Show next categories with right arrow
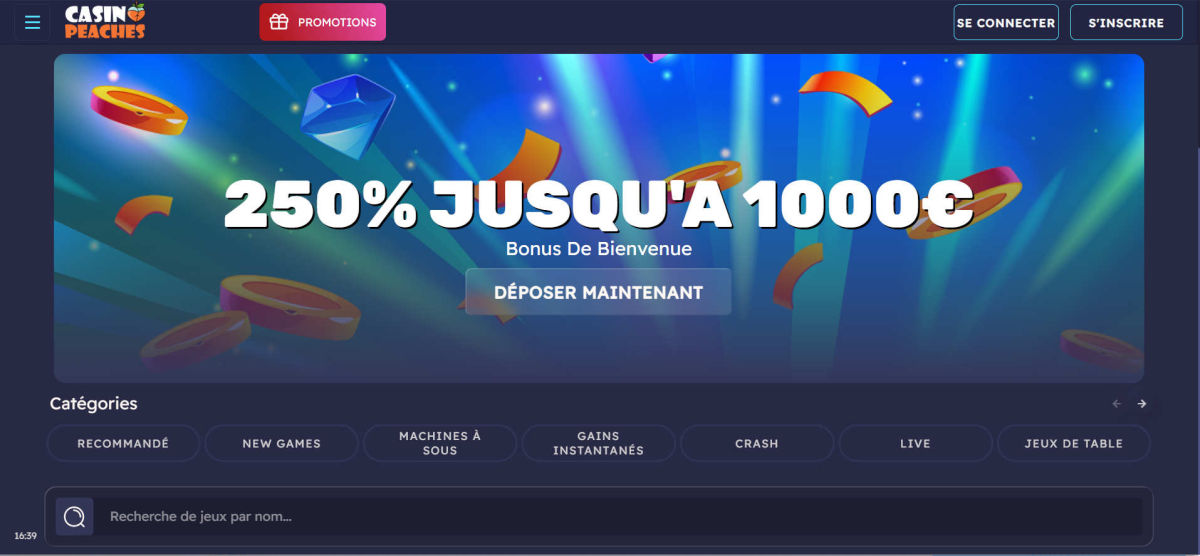Image resolution: width=1200 pixels, height=556 pixels. coord(1142,404)
